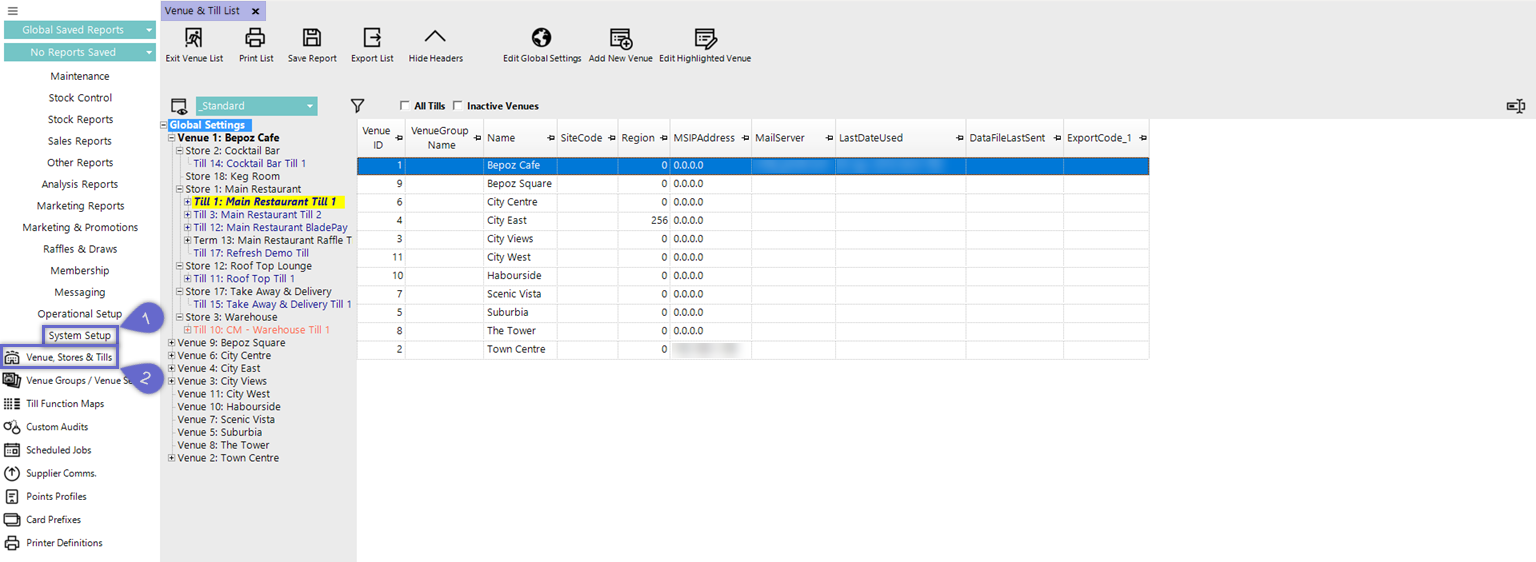Open the Marketing & Promotions menu

pos(80,227)
